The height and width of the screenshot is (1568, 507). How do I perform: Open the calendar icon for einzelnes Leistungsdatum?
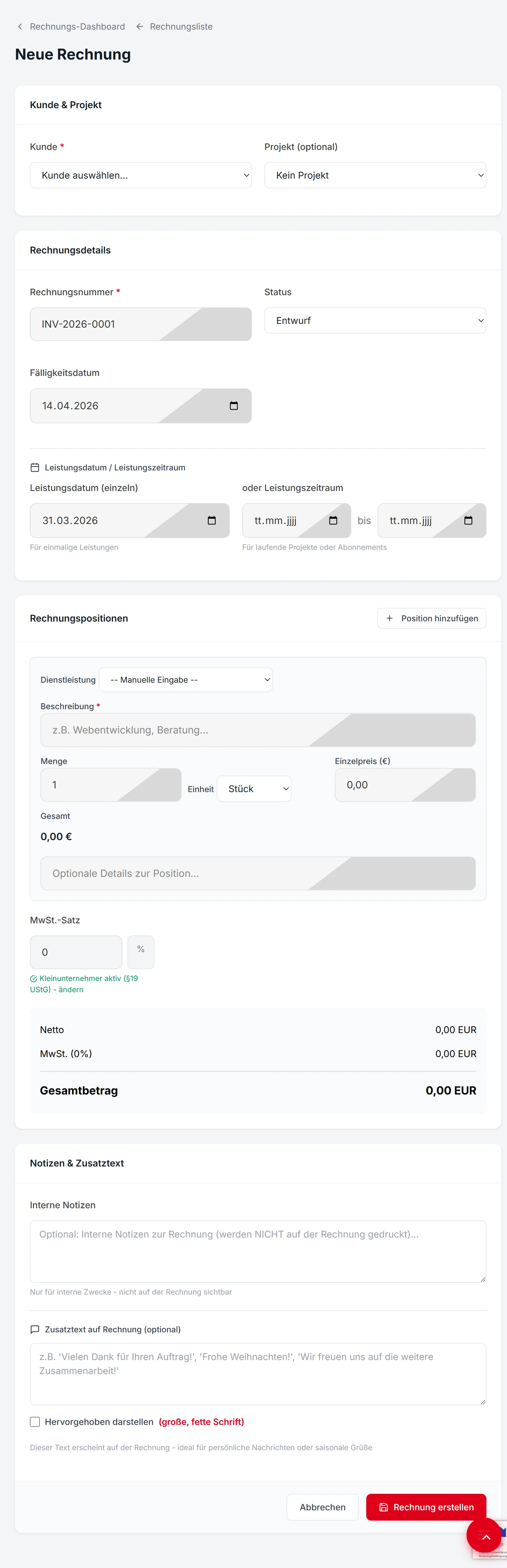[x=211, y=520]
